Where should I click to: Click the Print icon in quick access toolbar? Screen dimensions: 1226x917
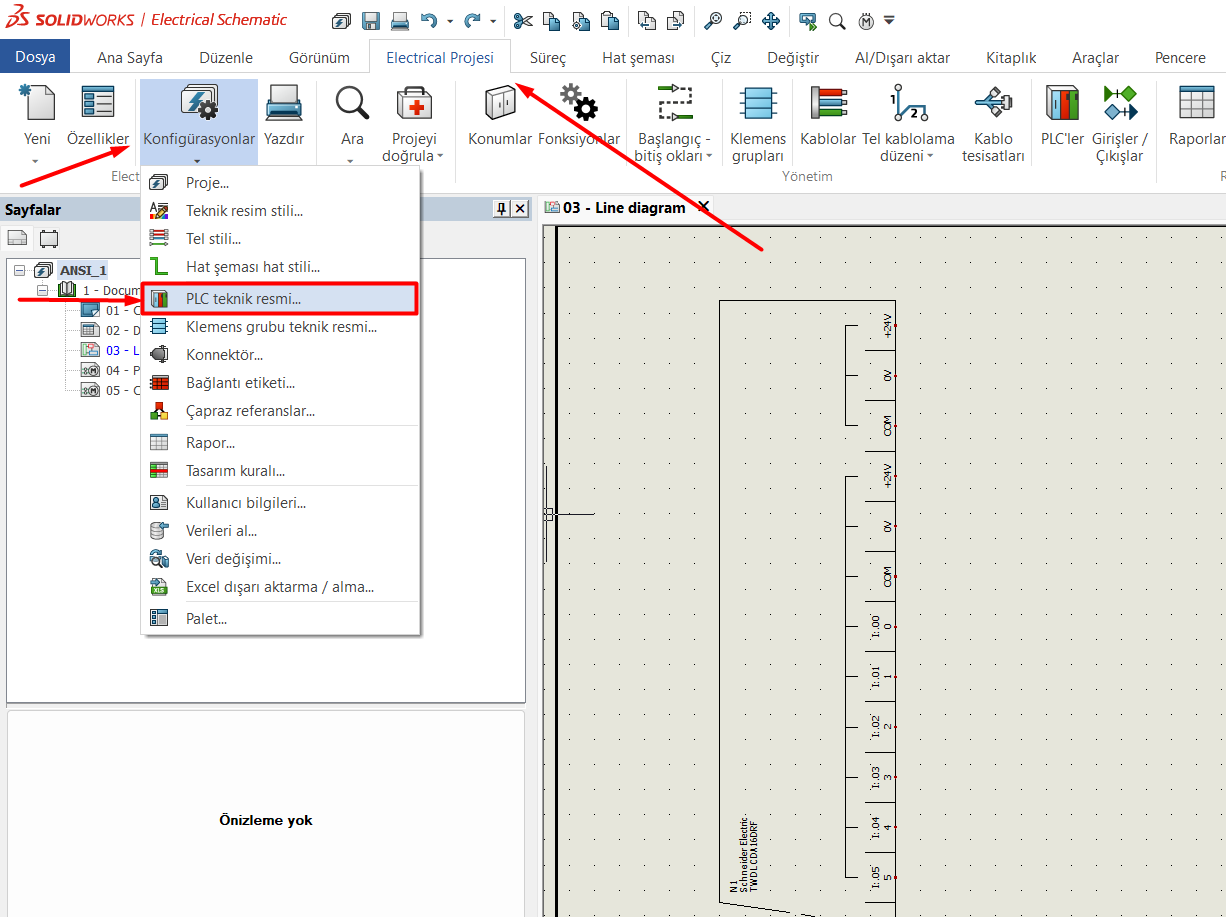(x=399, y=20)
